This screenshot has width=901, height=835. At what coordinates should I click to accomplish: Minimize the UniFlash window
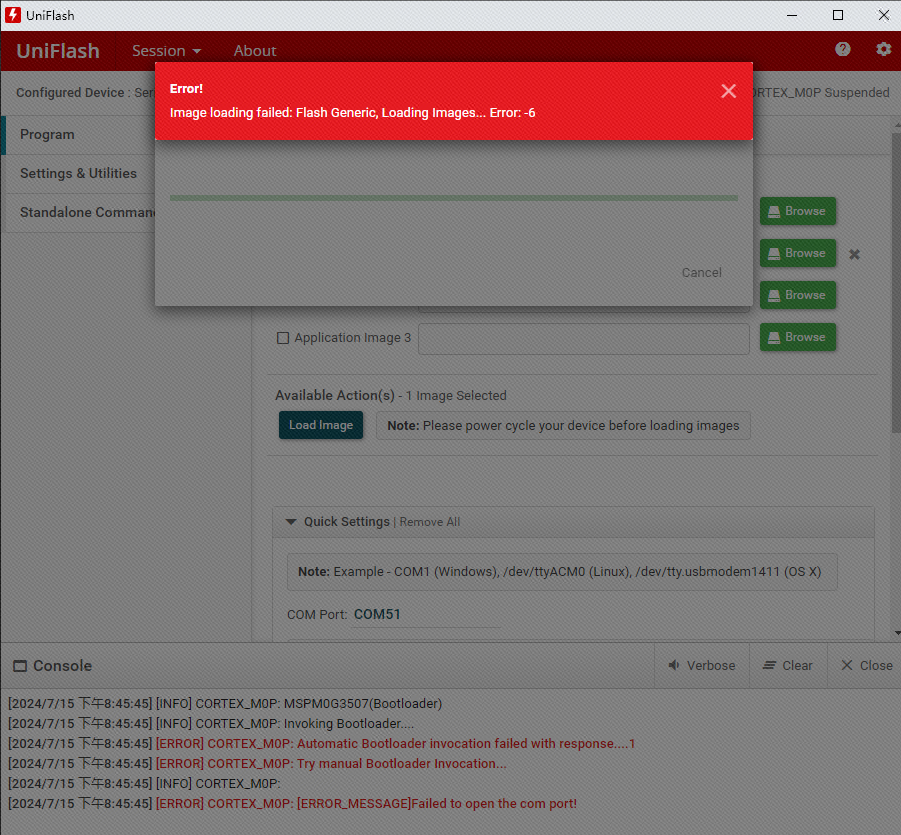(x=791, y=16)
